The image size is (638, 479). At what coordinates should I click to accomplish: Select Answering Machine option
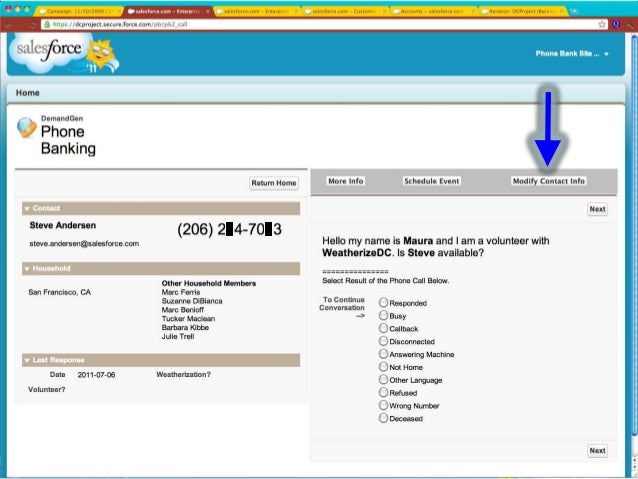click(383, 354)
